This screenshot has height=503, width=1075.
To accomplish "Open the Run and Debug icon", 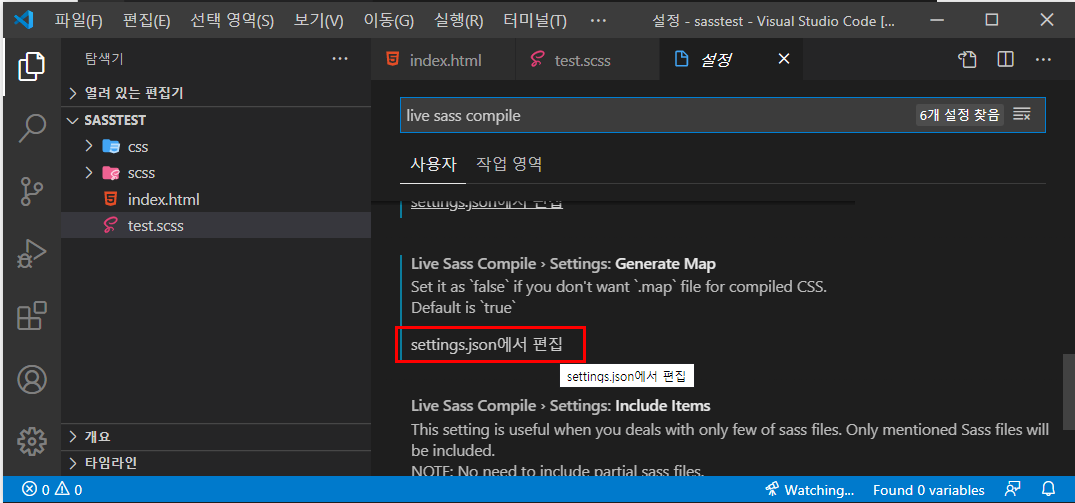I will [31, 254].
